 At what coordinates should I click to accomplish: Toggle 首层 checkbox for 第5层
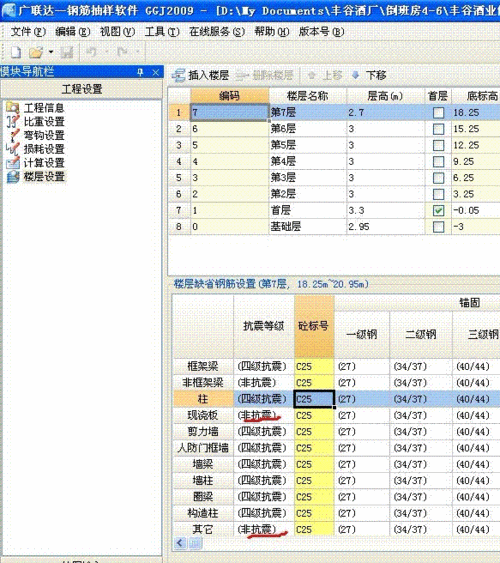click(438, 145)
